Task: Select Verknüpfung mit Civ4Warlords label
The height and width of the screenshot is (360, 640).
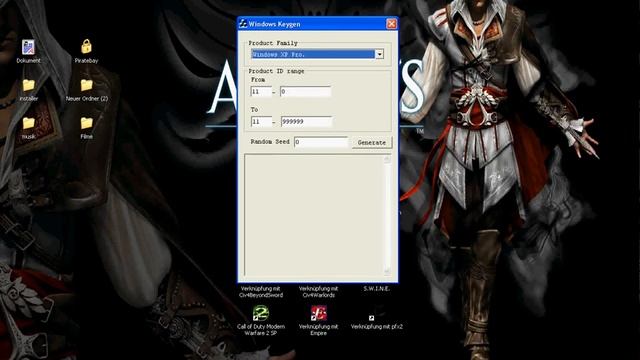Action: (x=318, y=292)
